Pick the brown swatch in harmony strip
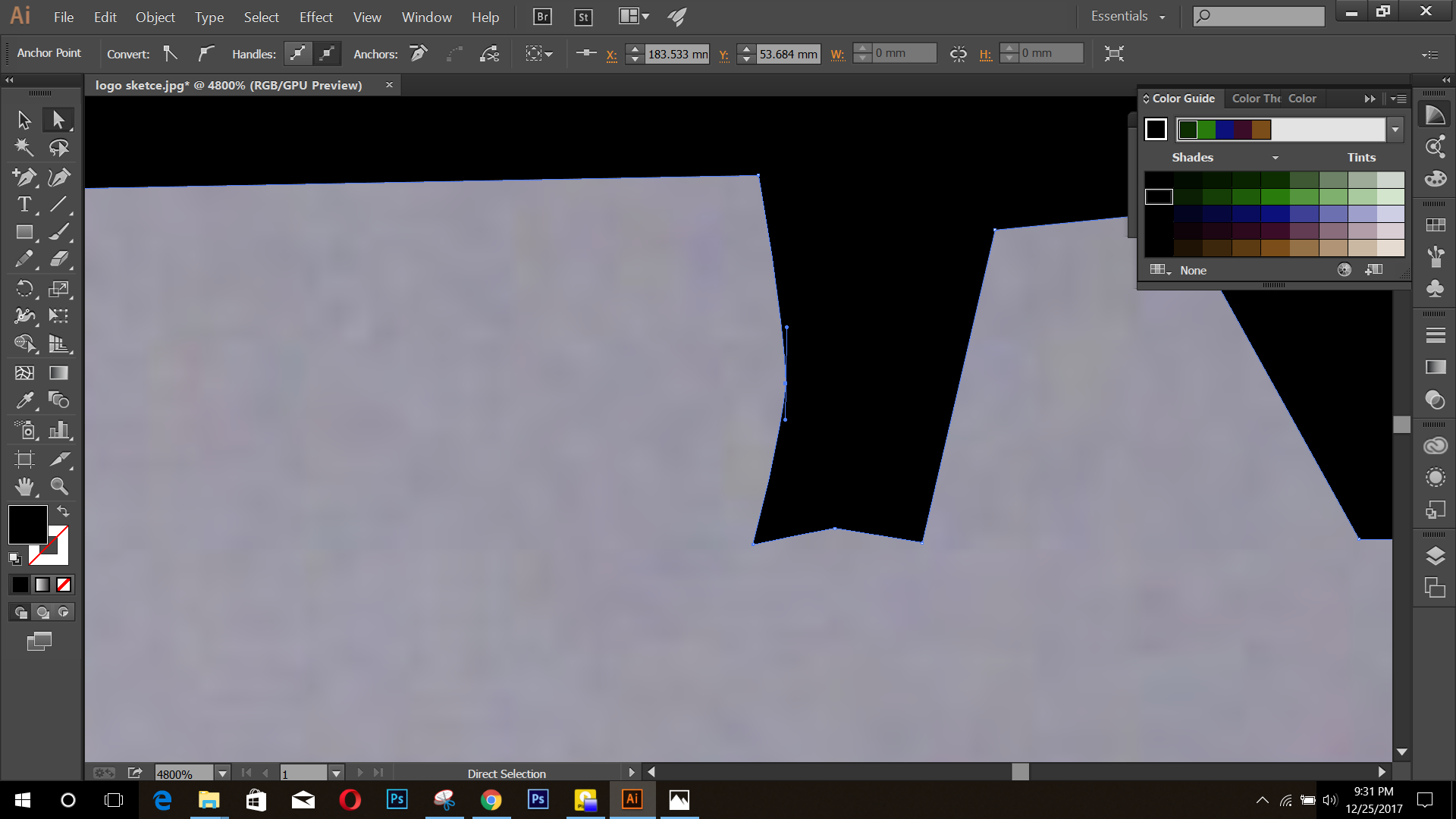 tap(1261, 130)
